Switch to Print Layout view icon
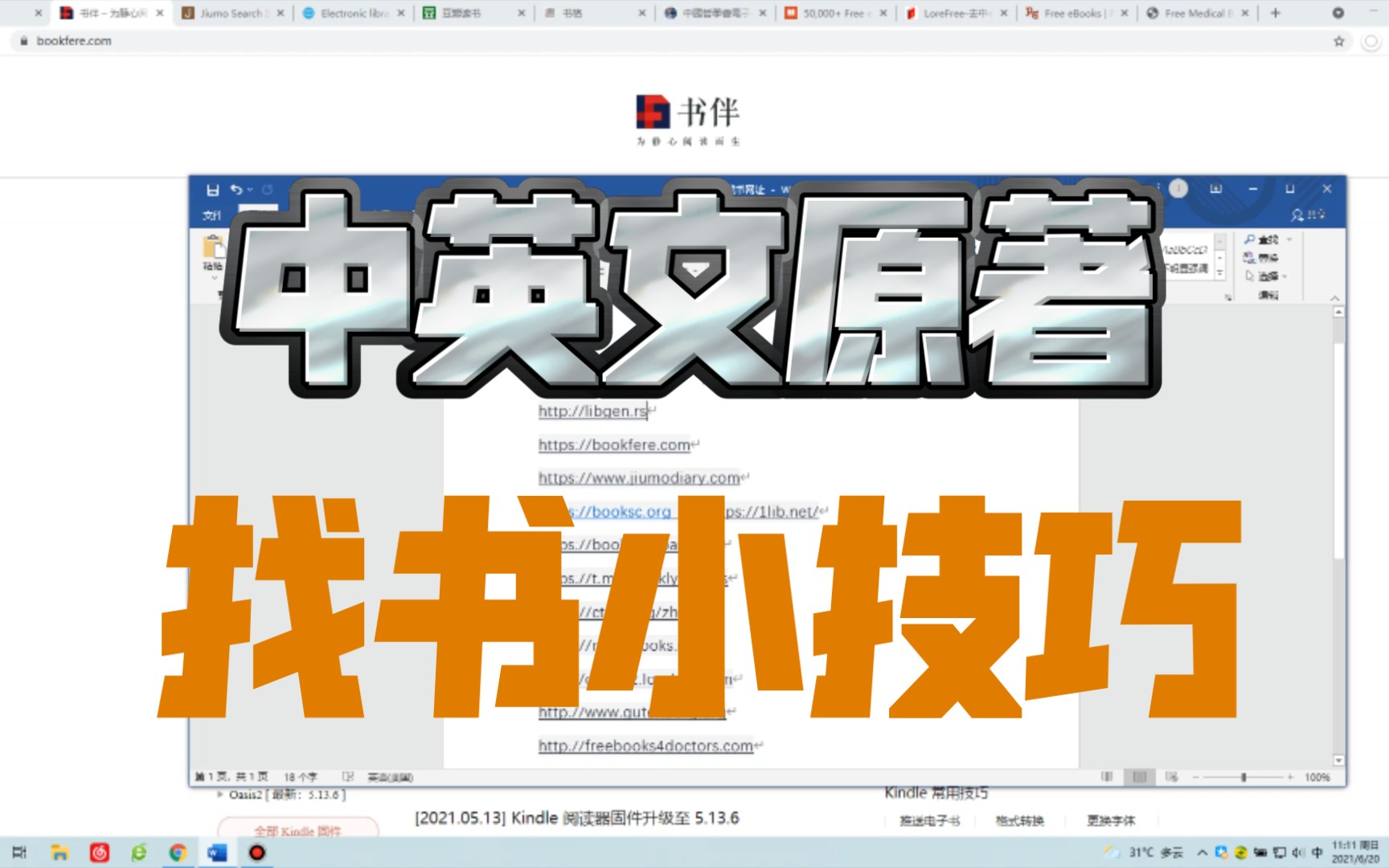 [x=1139, y=777]
